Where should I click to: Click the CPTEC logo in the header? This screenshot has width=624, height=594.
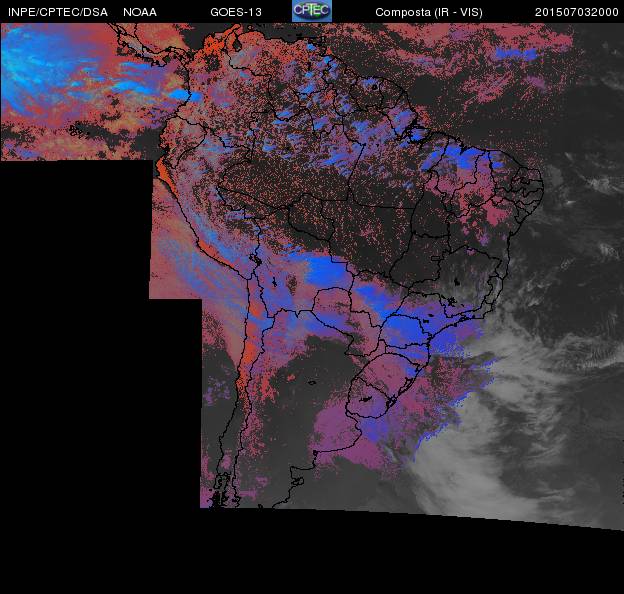tap(312, 11)
